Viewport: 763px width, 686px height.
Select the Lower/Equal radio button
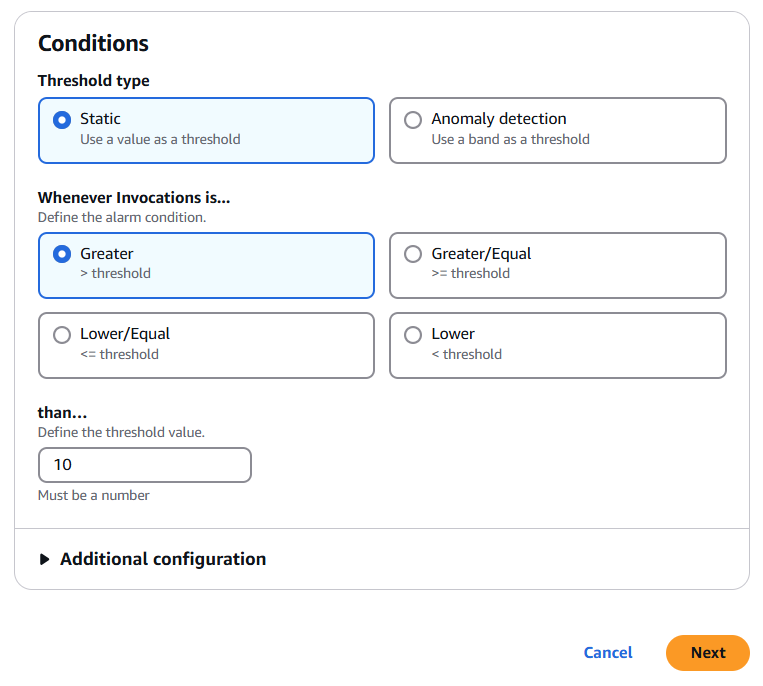pos(62,335)
